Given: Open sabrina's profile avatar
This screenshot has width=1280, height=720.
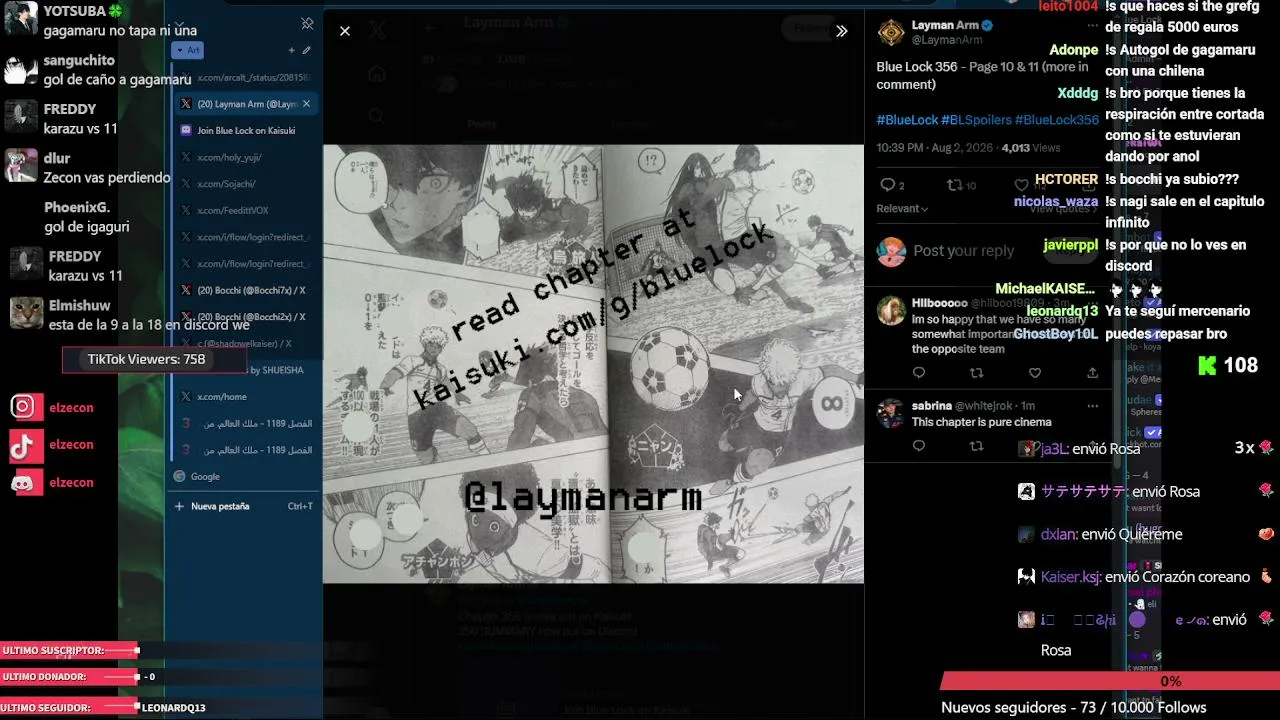Looking at the screenshot, I should (x=891, y=413).
